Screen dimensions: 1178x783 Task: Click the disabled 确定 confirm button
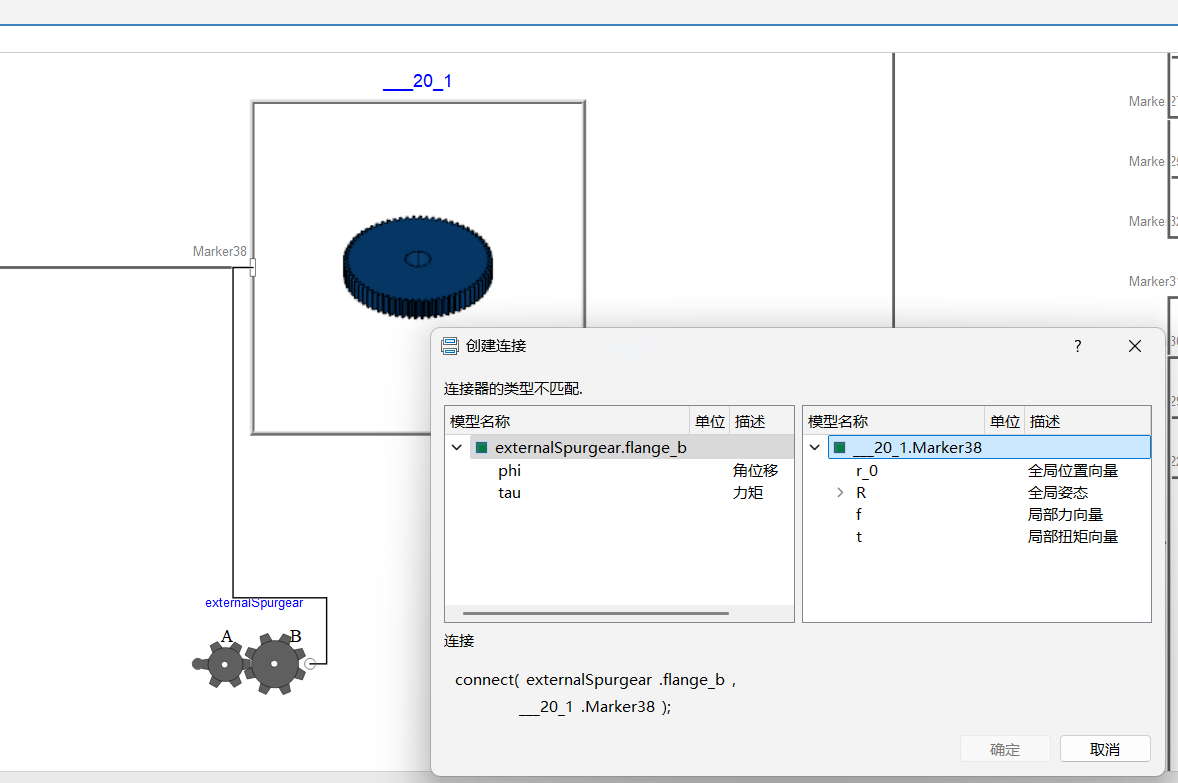[1004, 749]
